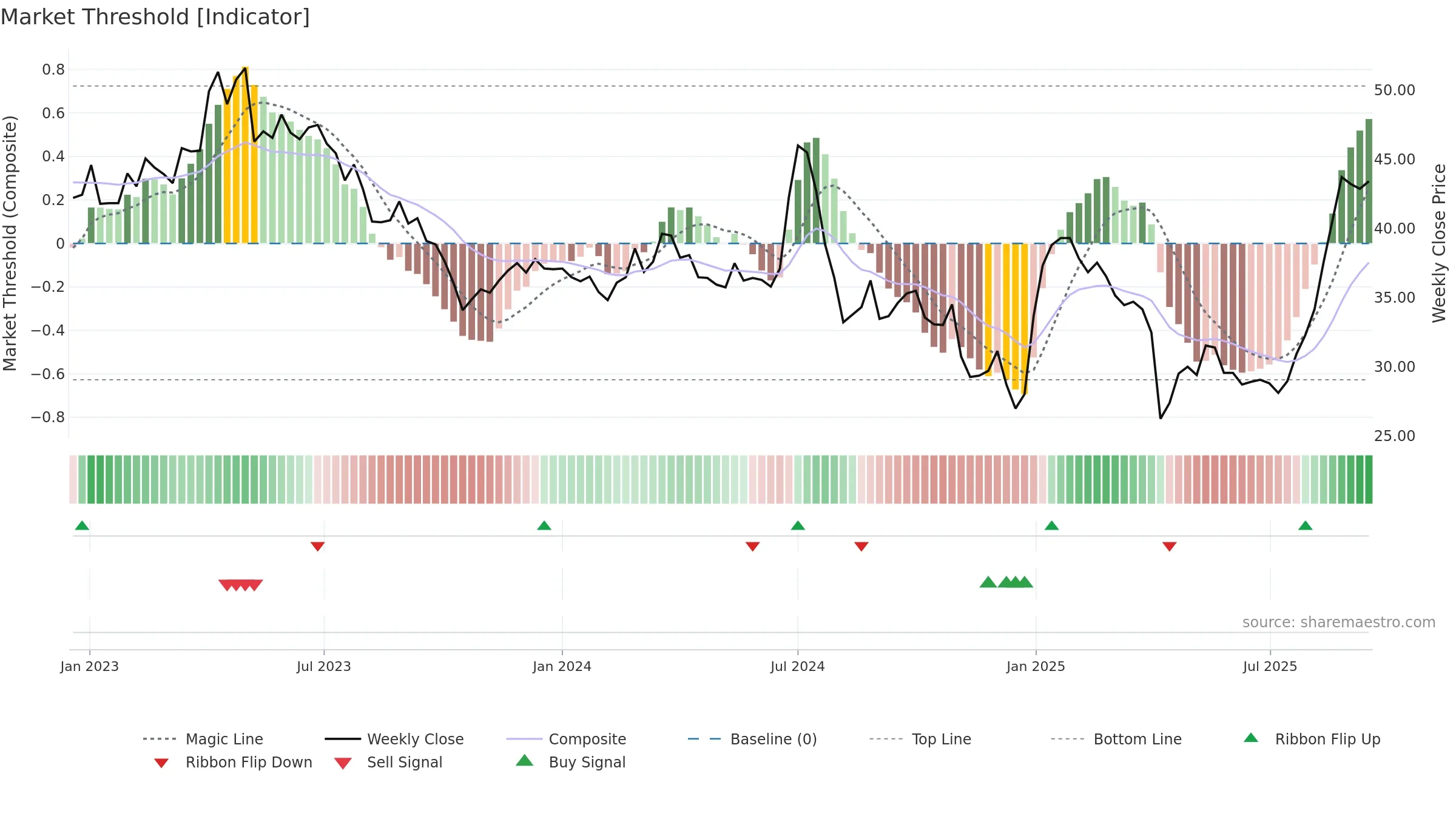Click the 0.6 left axis label
This screenshot has height=819, width=1456.
click(53, 113)
